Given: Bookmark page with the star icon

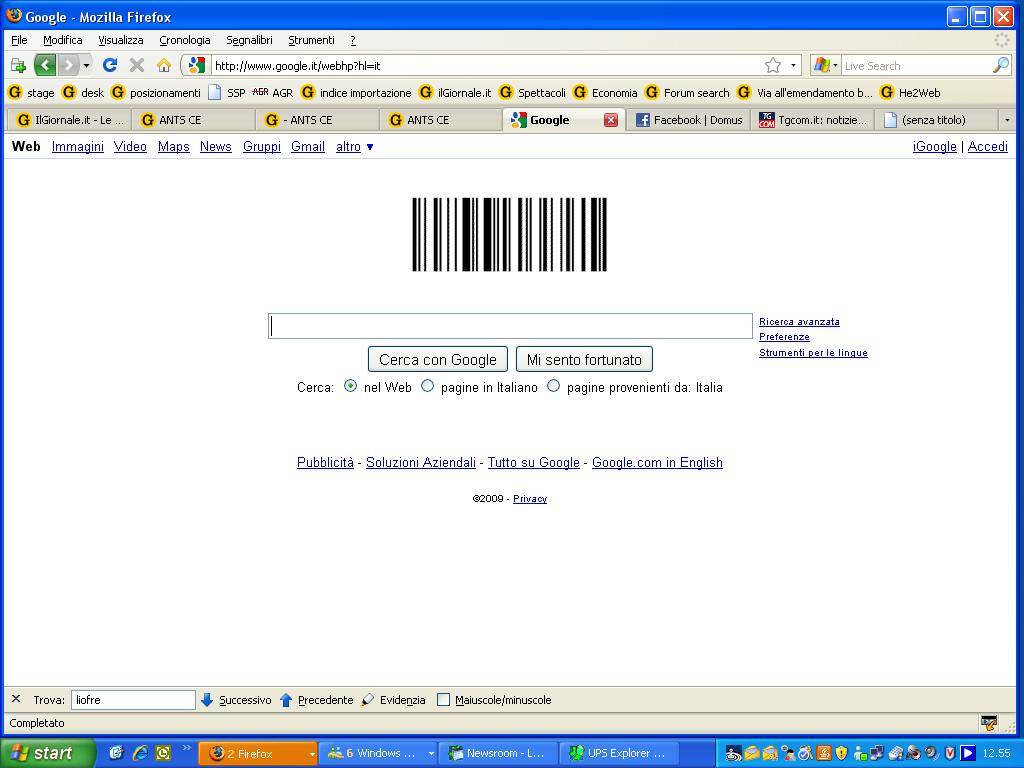Looking at the screenshot, I should click(773, 65).
